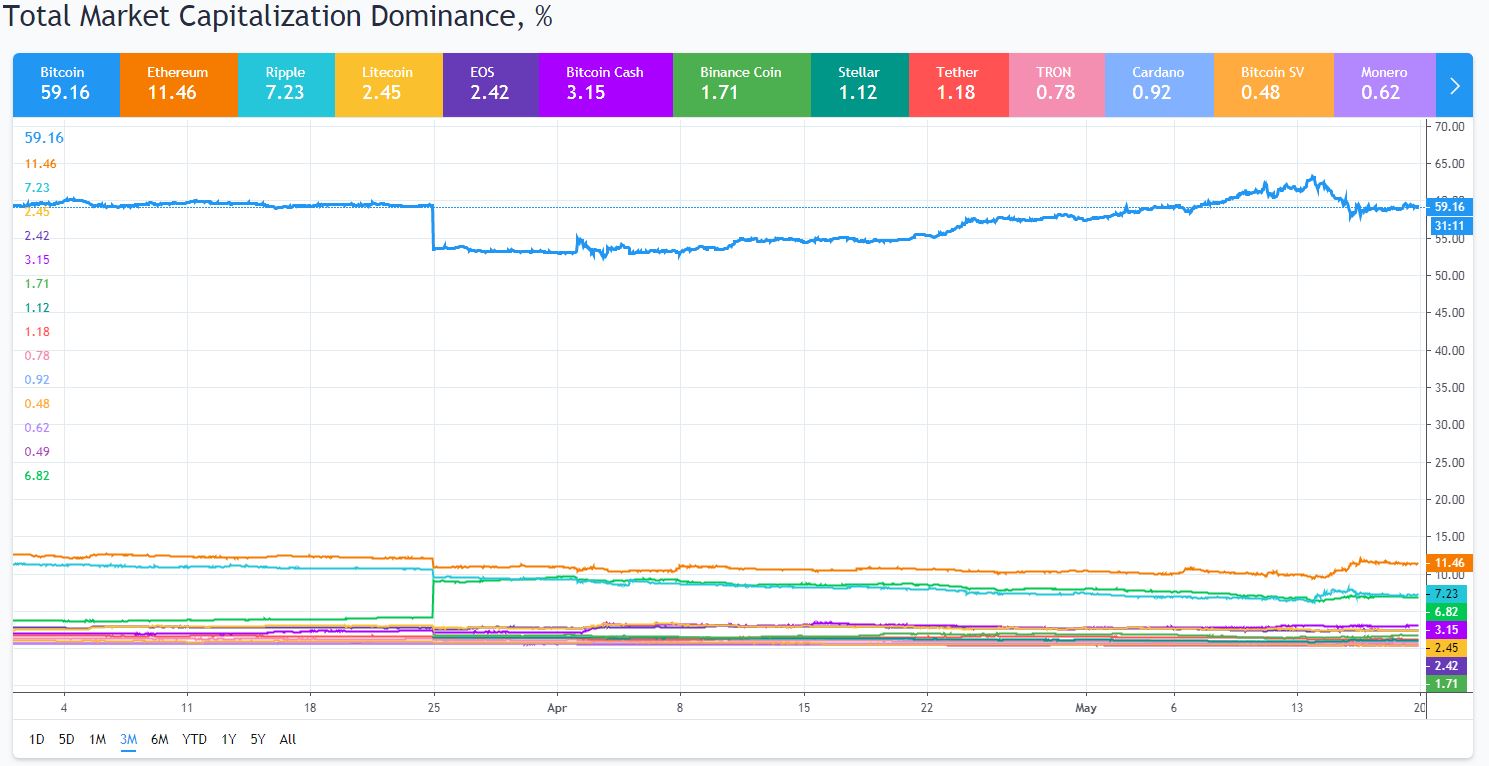Select the All time range
1489x766 pixels.
pyautogui.click(x=288, y=740)
